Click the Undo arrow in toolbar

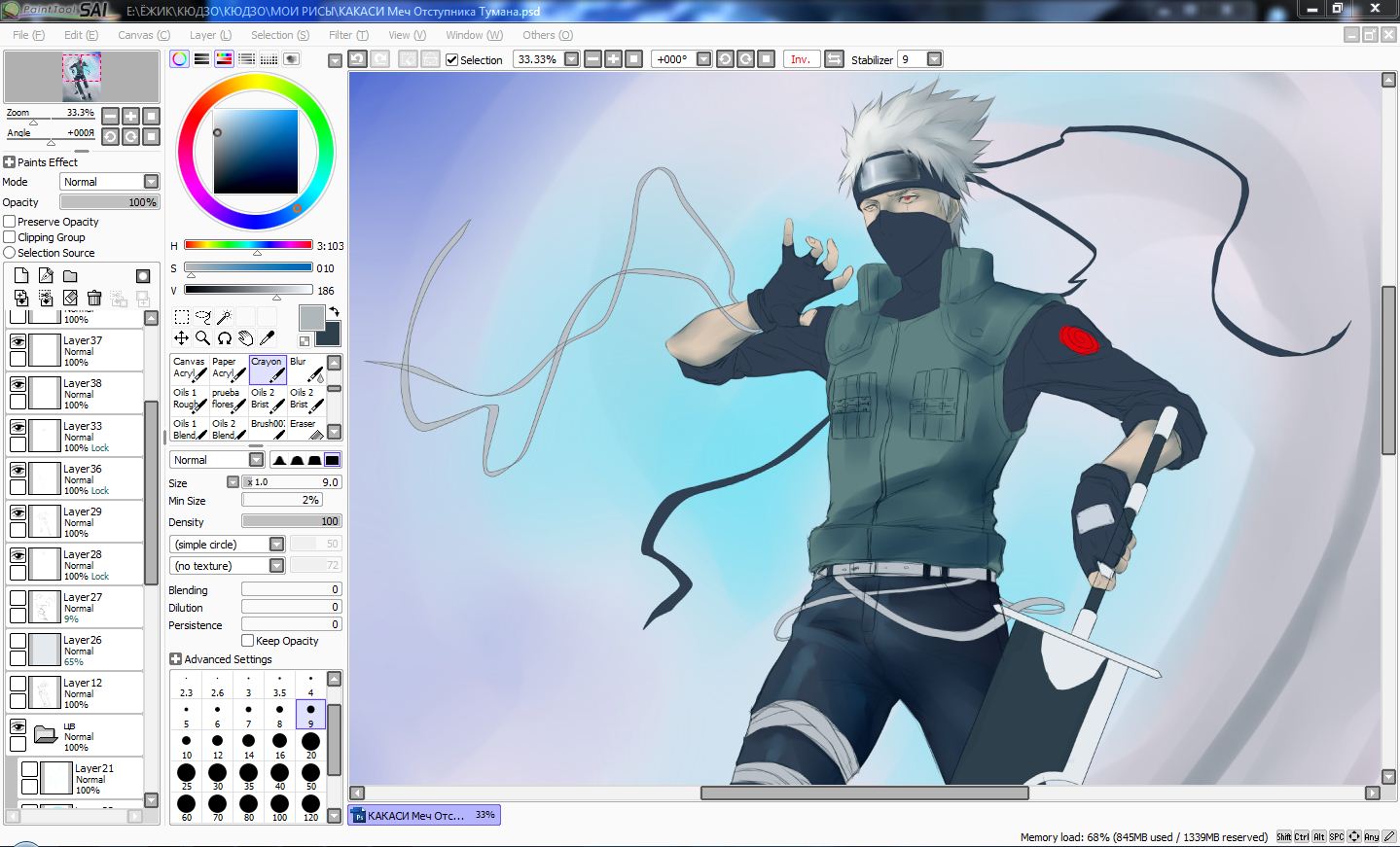pyautogui.click(x=357, y=59)
